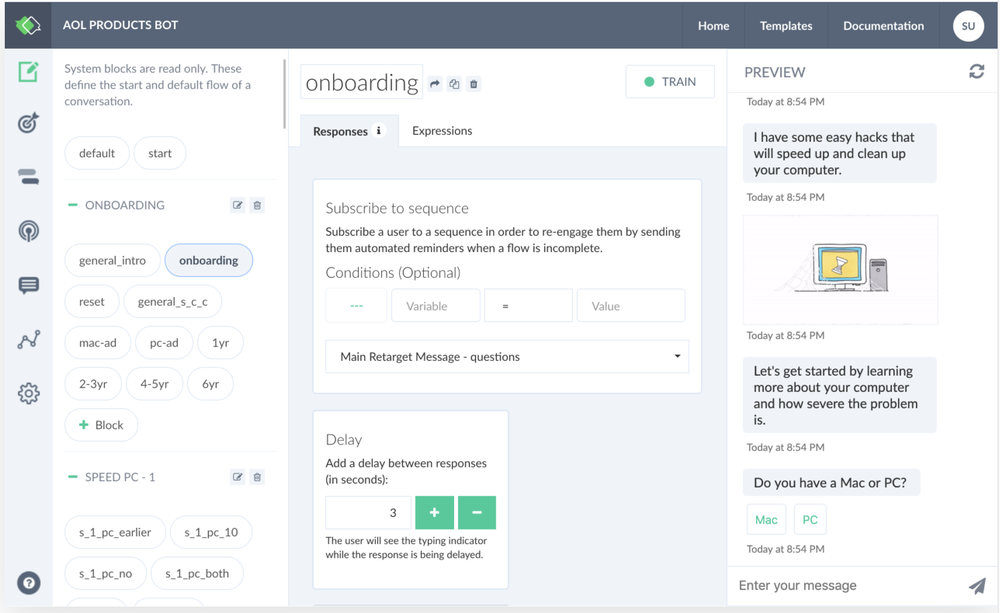Select the default system block

97,153
